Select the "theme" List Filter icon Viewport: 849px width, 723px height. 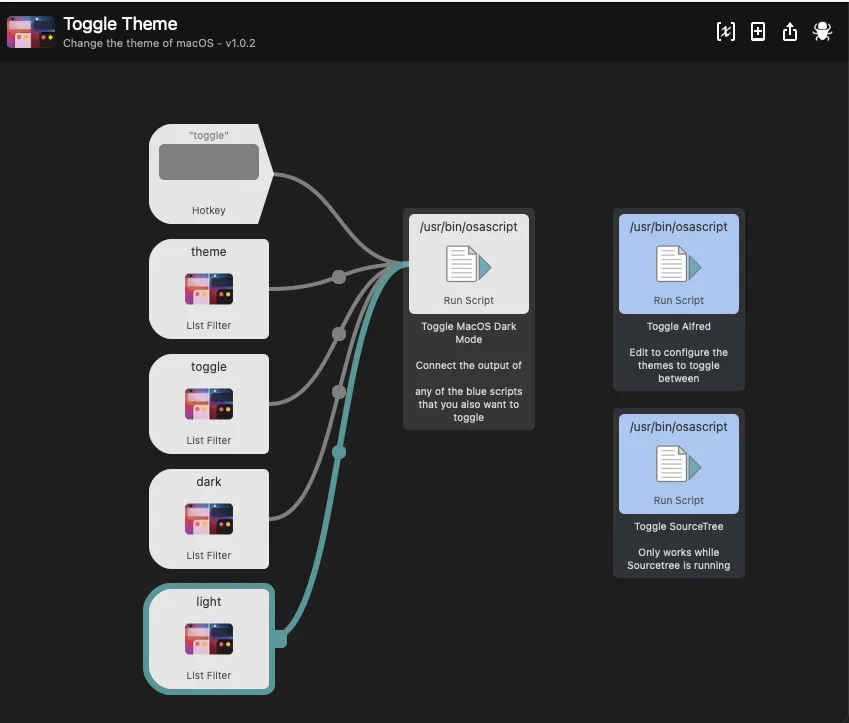(209, 290)
